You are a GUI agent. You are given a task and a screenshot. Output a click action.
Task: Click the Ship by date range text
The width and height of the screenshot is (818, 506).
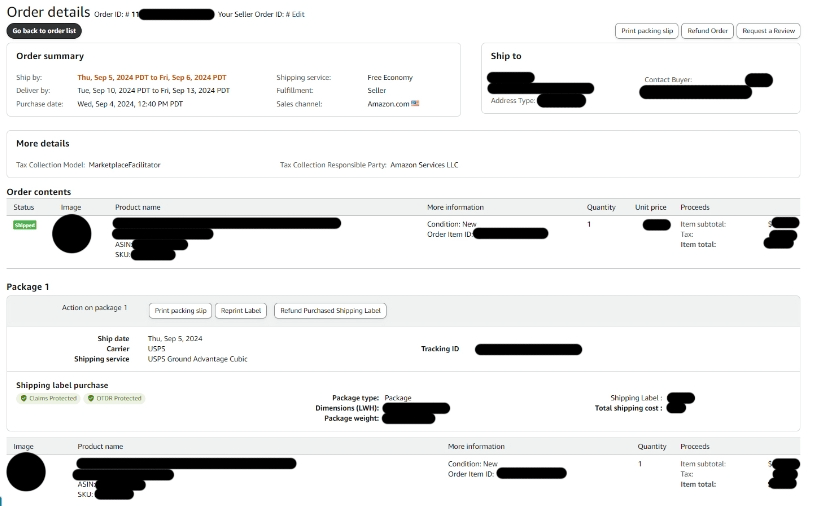(x=153, y=77)
